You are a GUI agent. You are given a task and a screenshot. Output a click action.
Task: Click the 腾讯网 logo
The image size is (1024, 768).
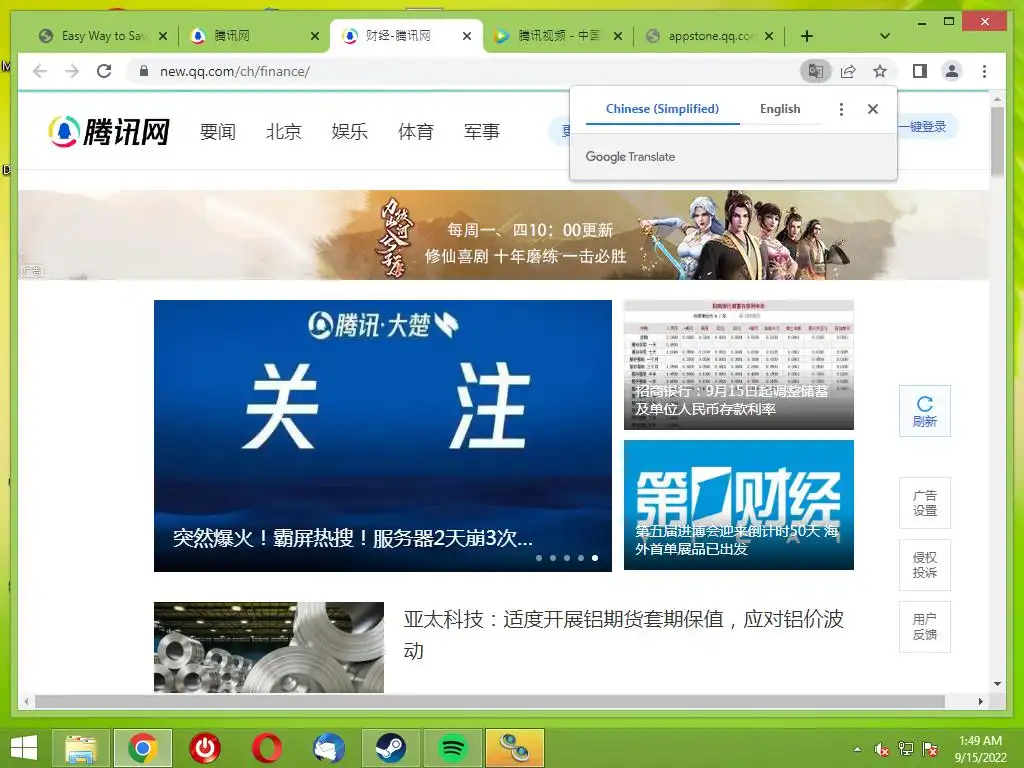[x=109, y=131]
